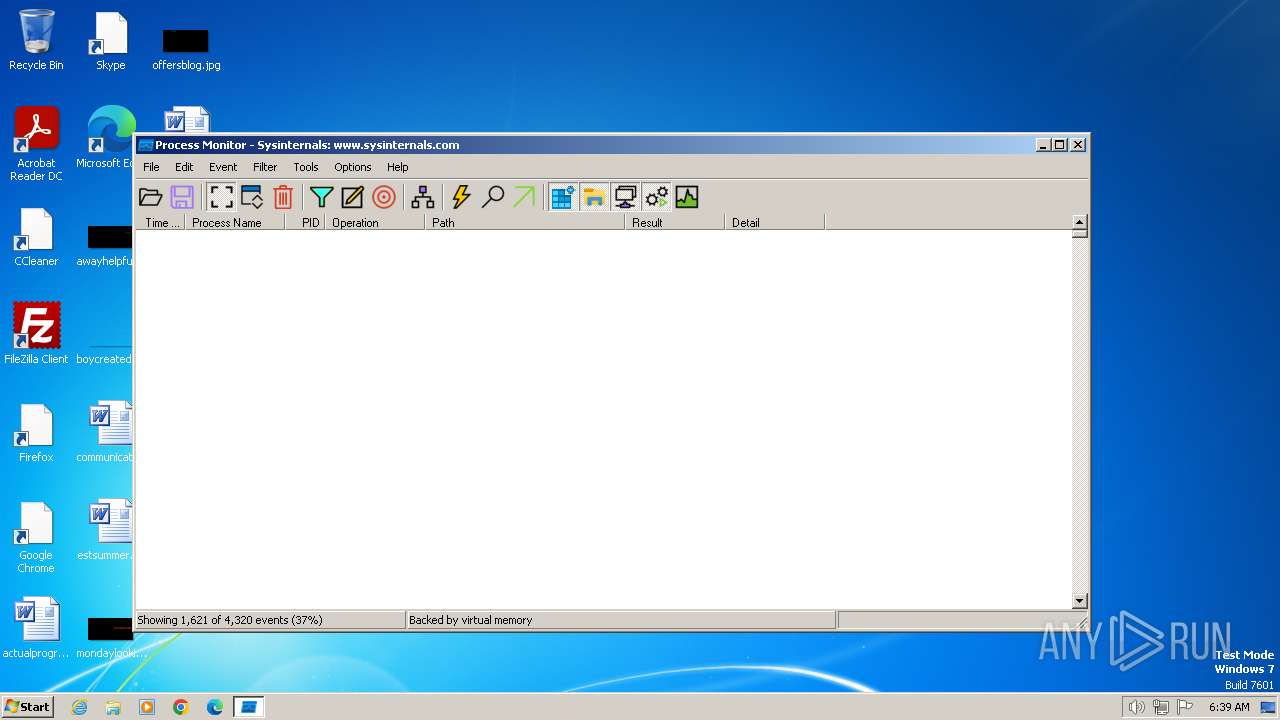1280x720 pixels.
Task: Open the Edit menu
Action: coord(184,167)
